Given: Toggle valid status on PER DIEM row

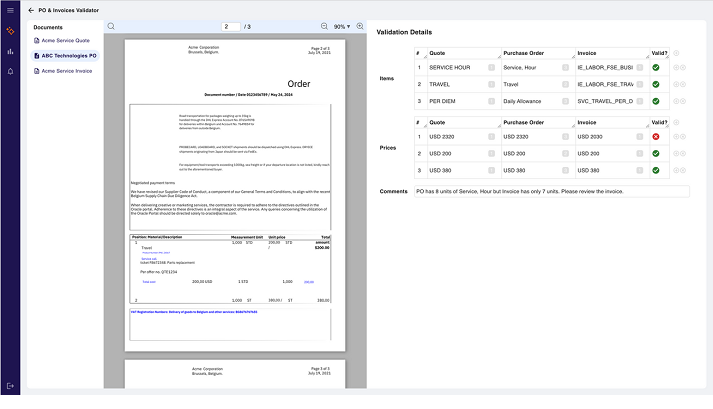Looking at the screenshot, I should (x=654, y=102).
